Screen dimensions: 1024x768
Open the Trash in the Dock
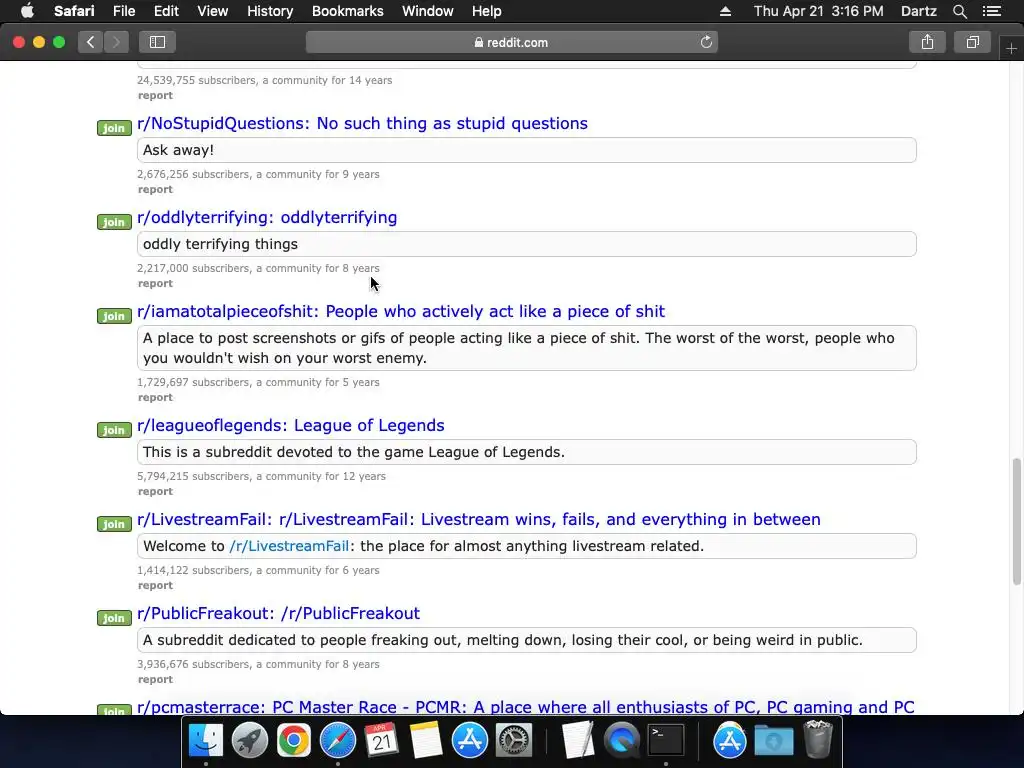tap(818, 739)
